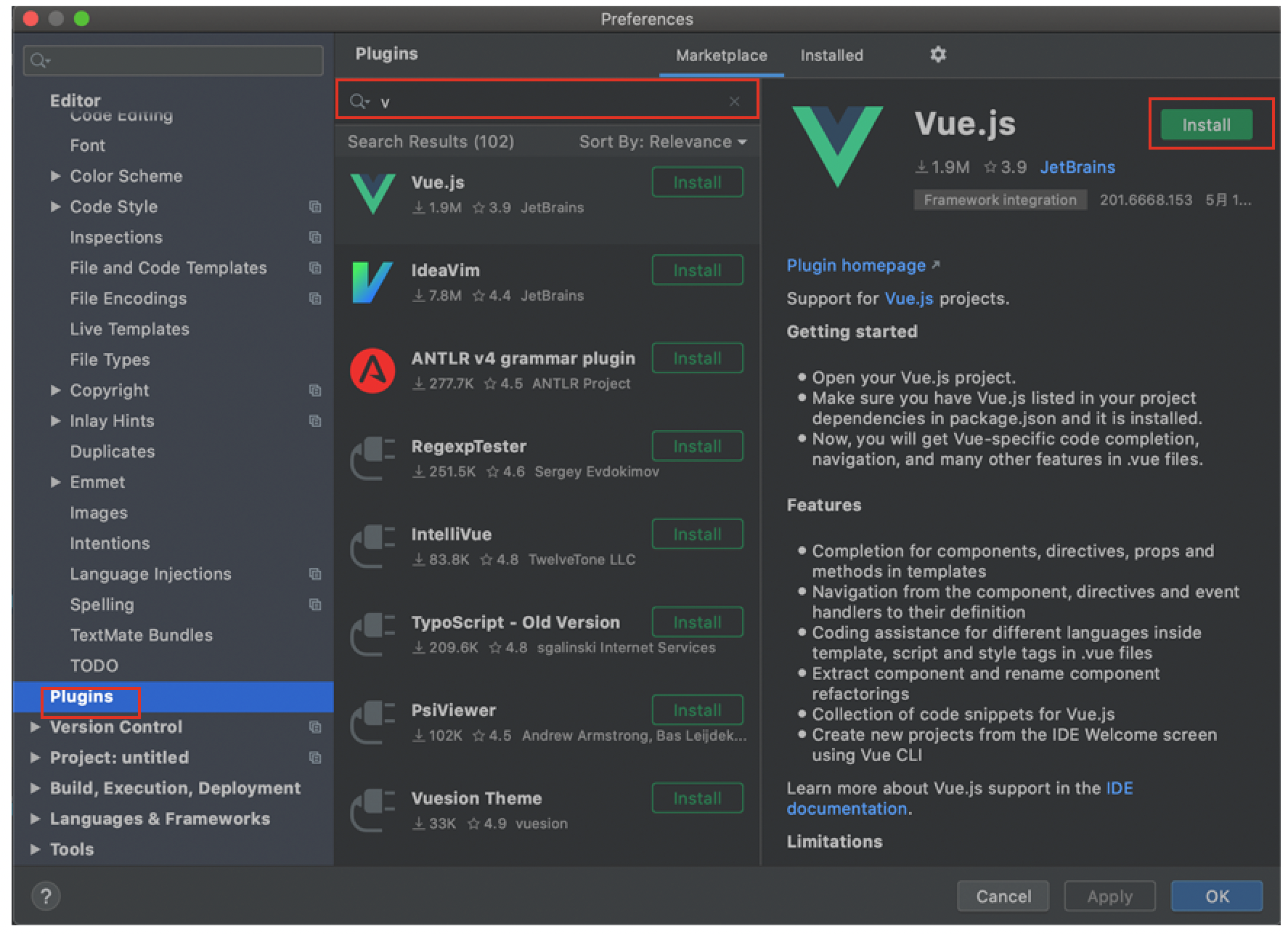The width and height of the screenshot is (1288, 934).
Task: Install the Vuesion Theme plugin
Action: [697, 798]
